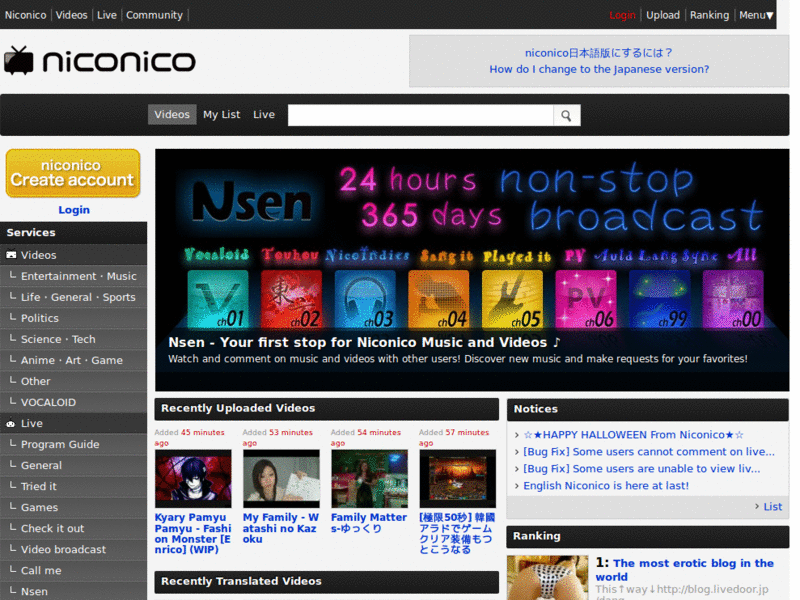Open Nsen Touhou channel ch02 tile
The height and width of the screenshot is (600, 800).
click(291, 299)
